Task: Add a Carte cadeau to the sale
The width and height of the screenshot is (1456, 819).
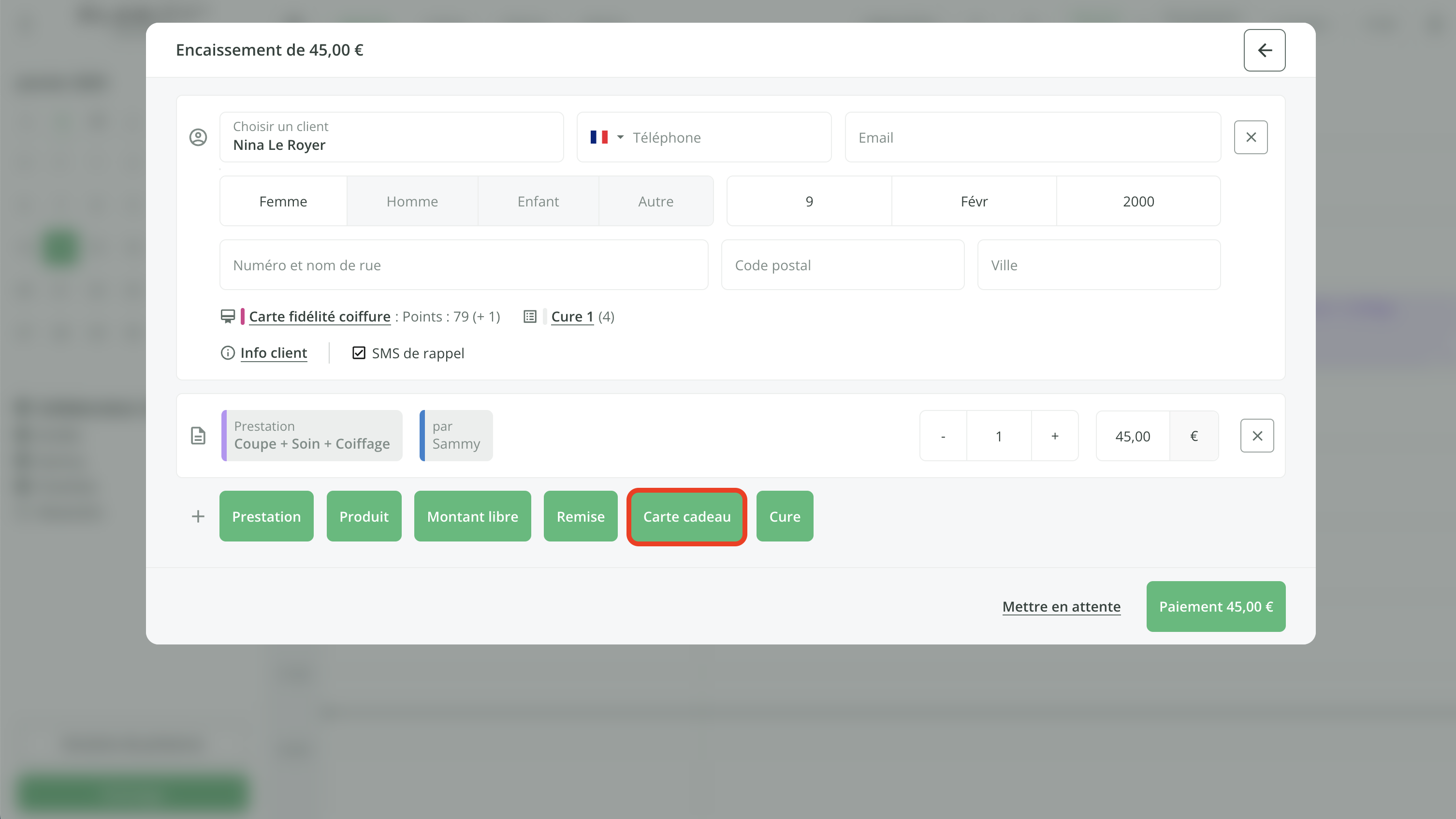Action: tap(686, 517)
